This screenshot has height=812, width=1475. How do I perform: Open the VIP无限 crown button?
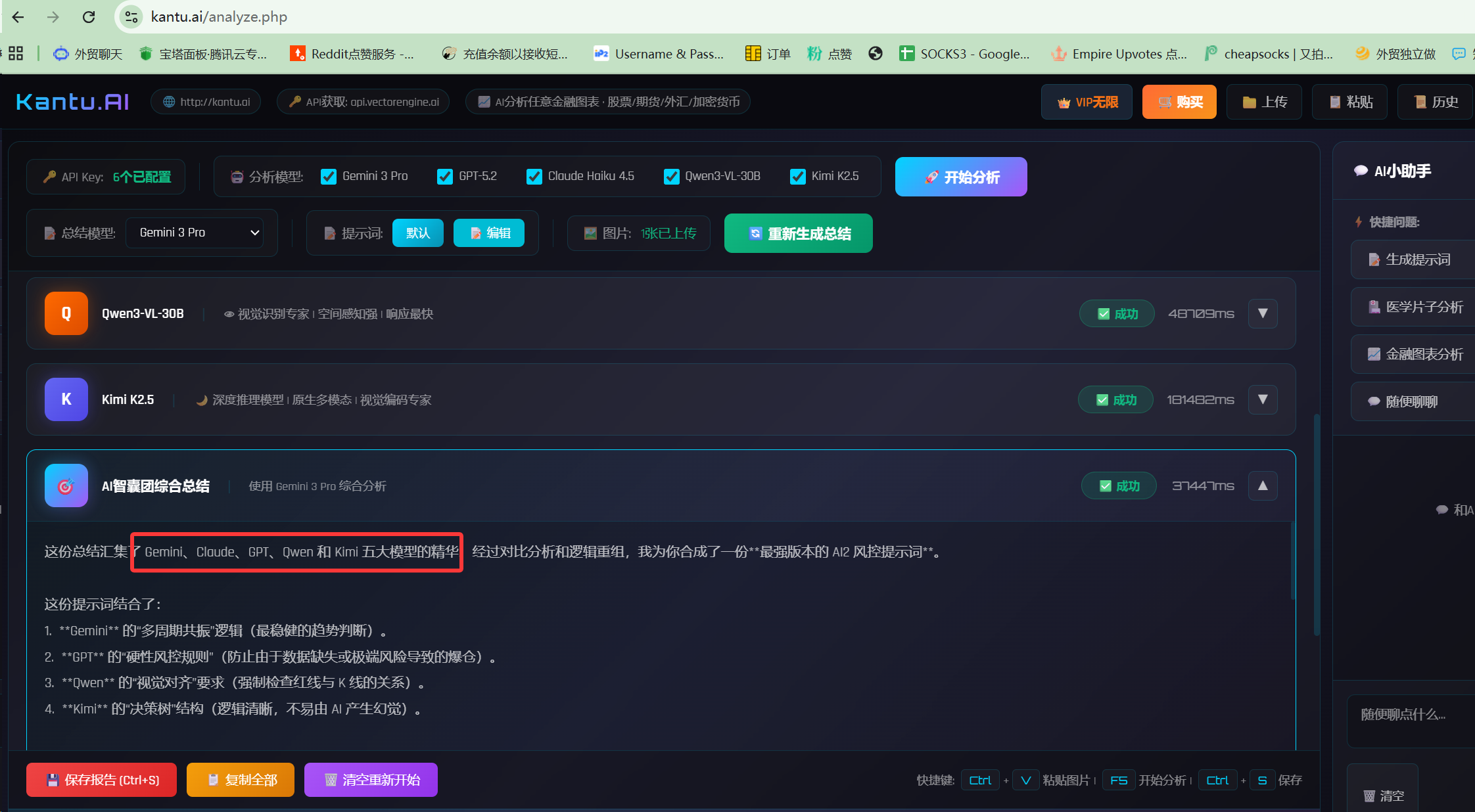1087,102
